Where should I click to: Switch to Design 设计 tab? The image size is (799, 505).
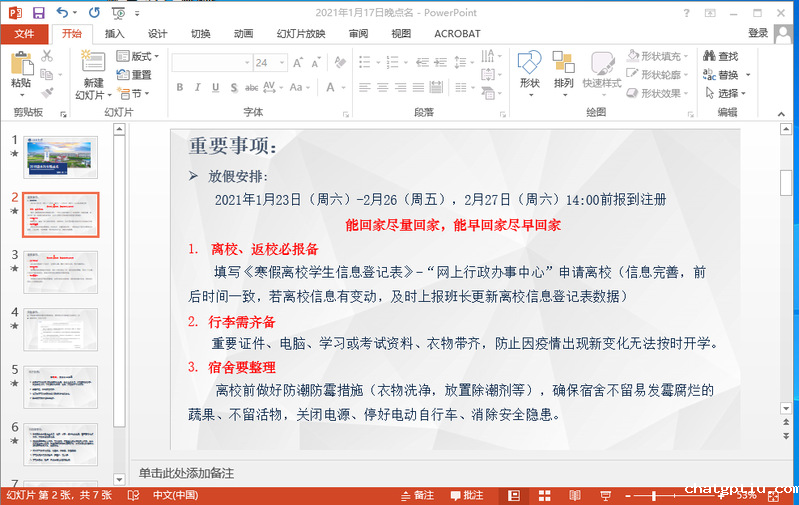pos(157,34)
